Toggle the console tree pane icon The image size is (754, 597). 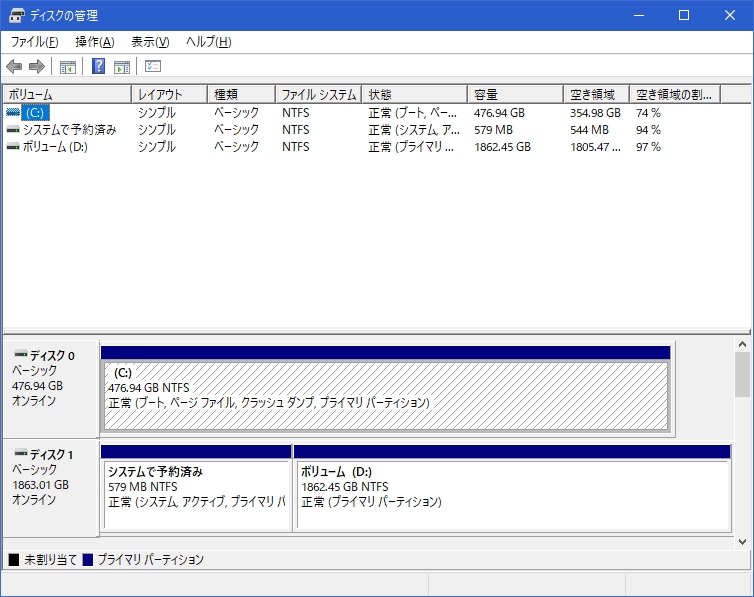(68, 67)
